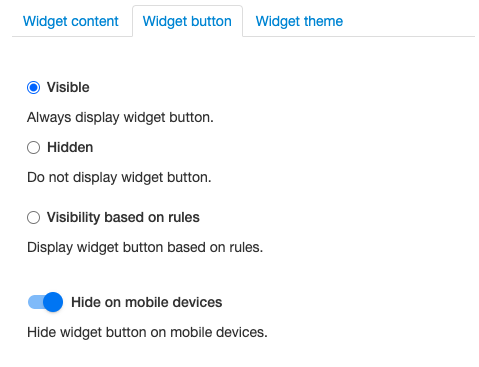Select the Hidden radio button
The width and height of the screenshot is (479, 367).
click(x=33, y=147)
